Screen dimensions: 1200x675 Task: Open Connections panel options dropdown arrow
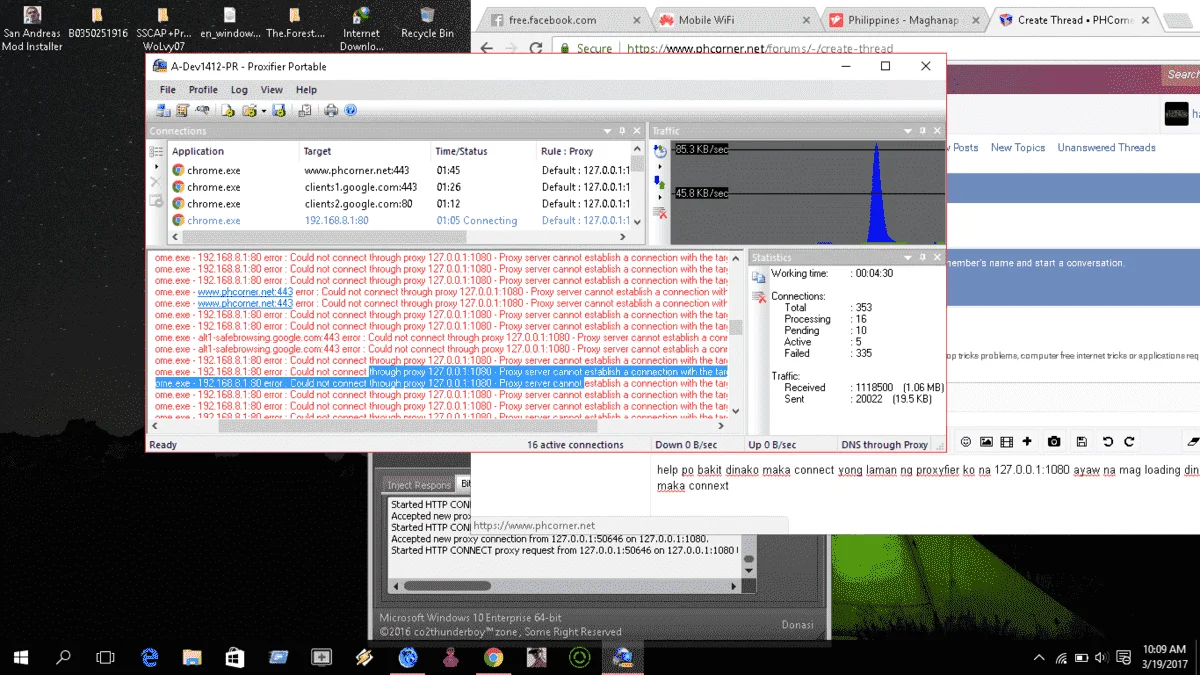point(607,131)
